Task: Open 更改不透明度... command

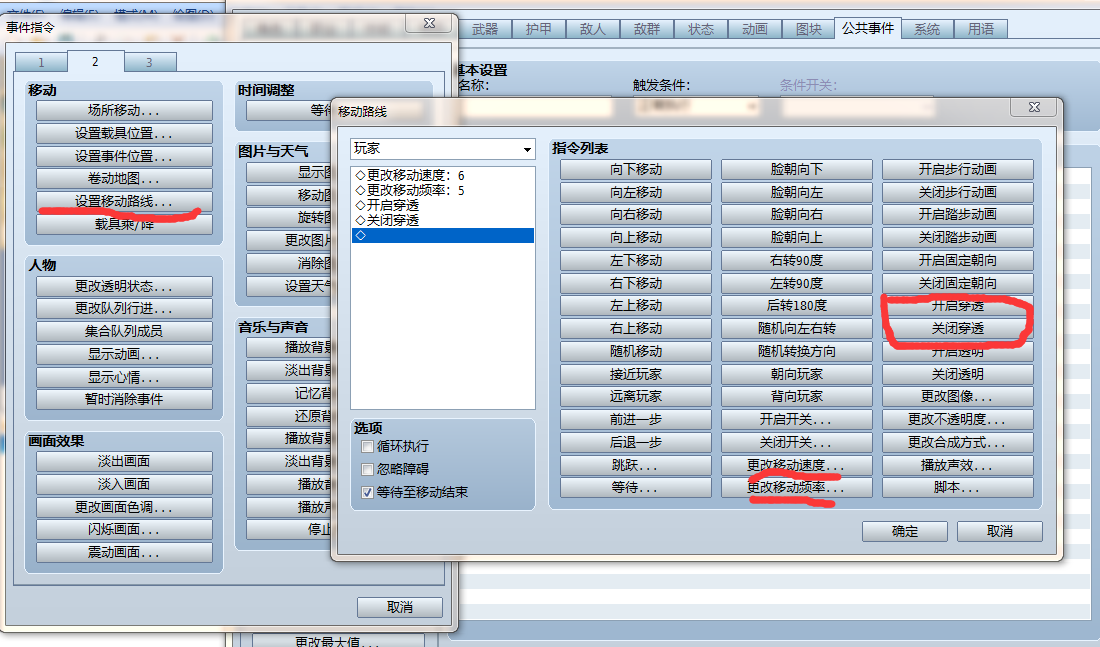Action: [958, 420]
